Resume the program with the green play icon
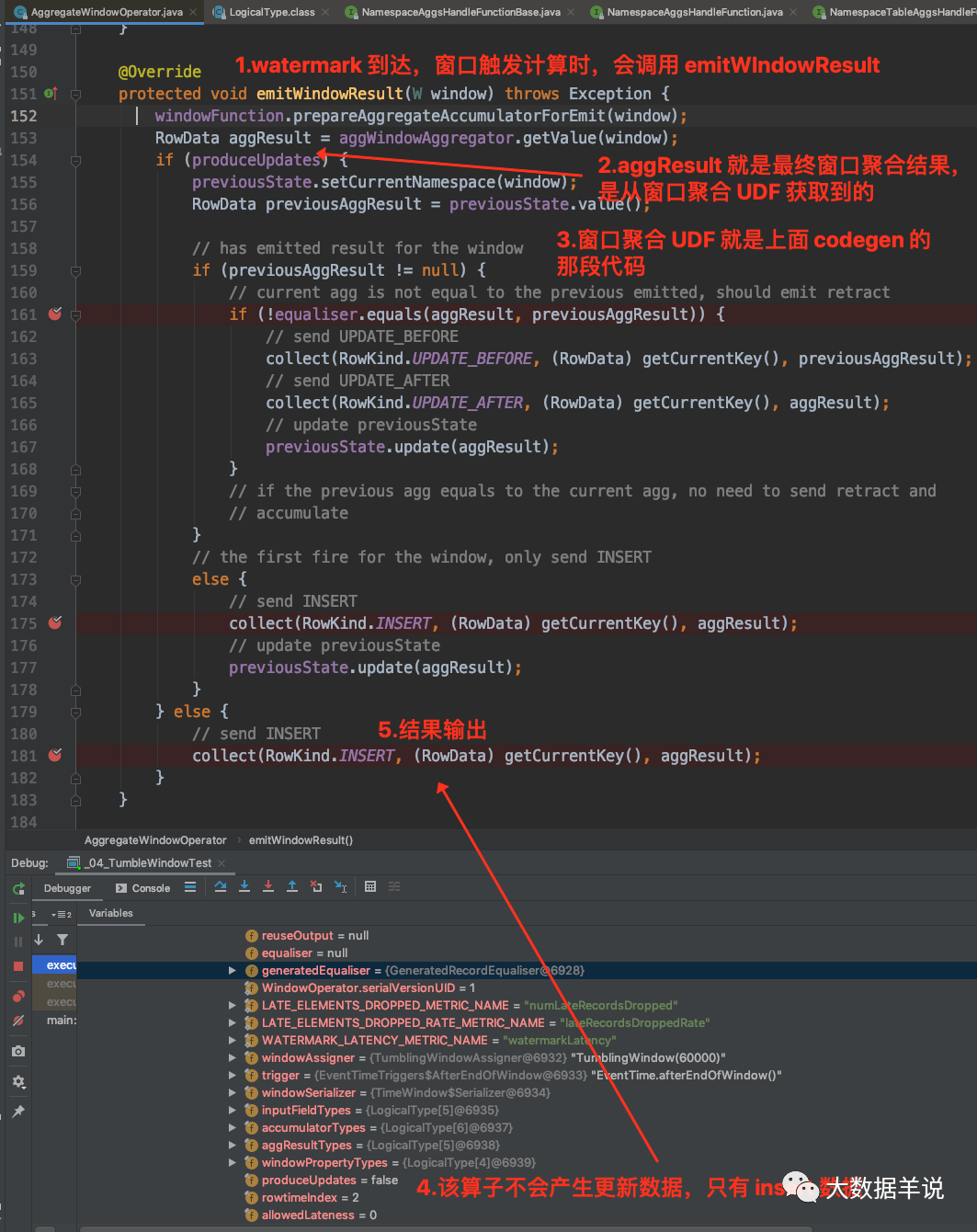 [18, 918]
